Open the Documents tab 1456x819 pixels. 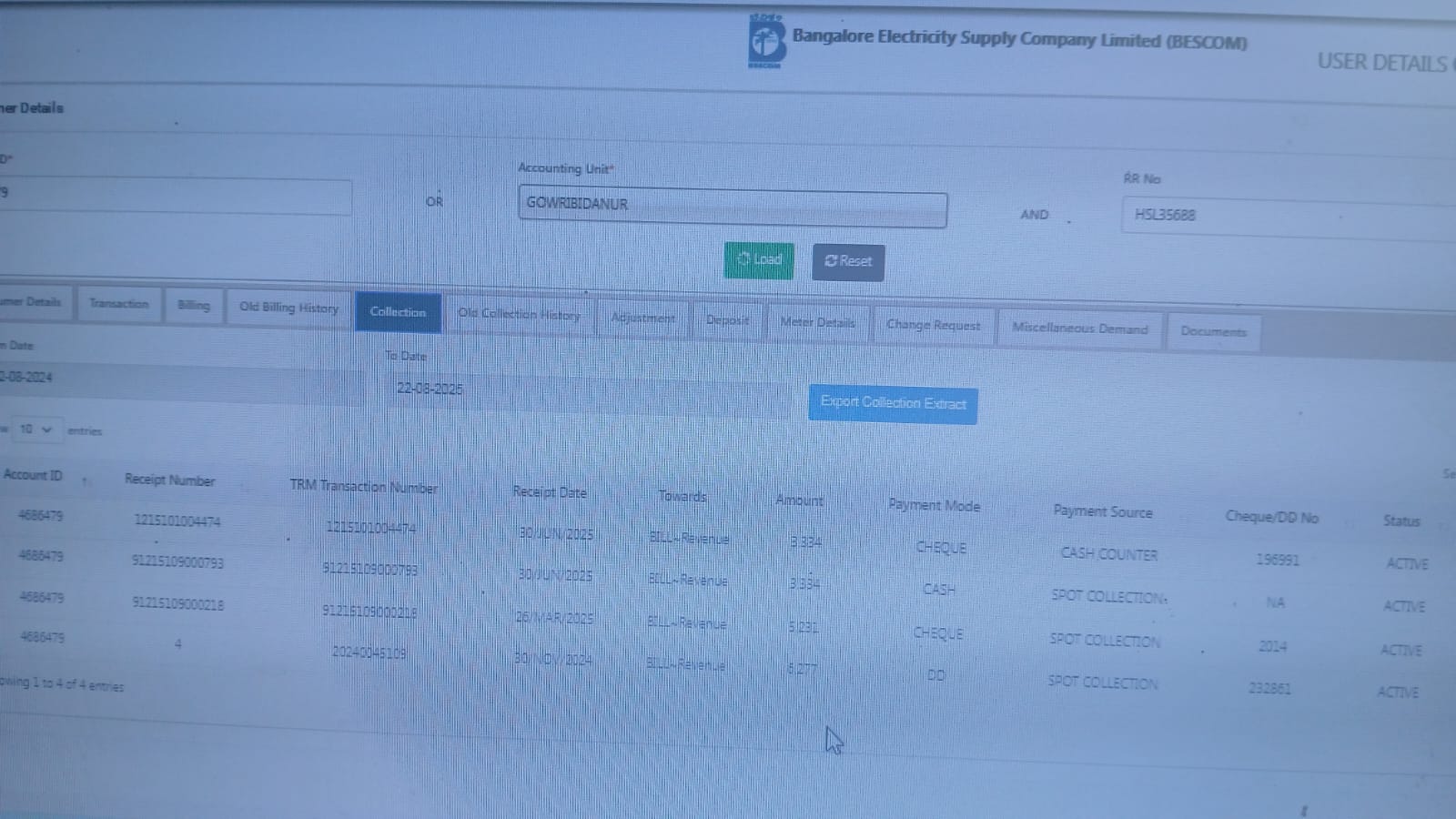coord(1213,331)
